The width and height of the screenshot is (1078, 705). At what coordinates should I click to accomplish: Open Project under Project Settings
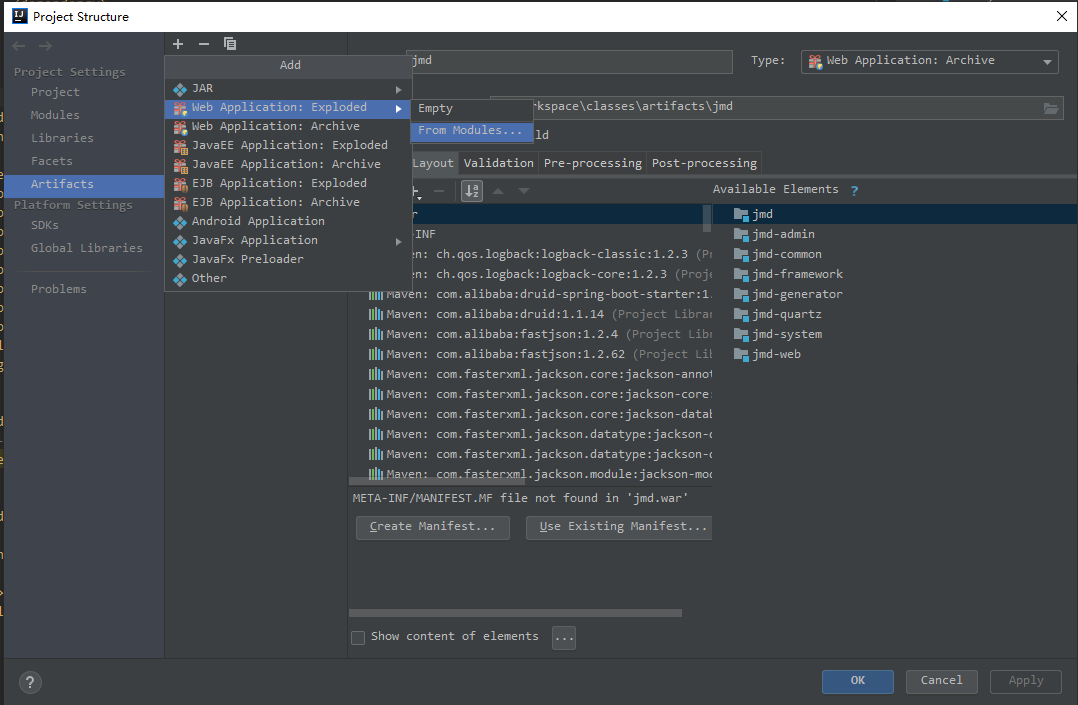(55, 92)
